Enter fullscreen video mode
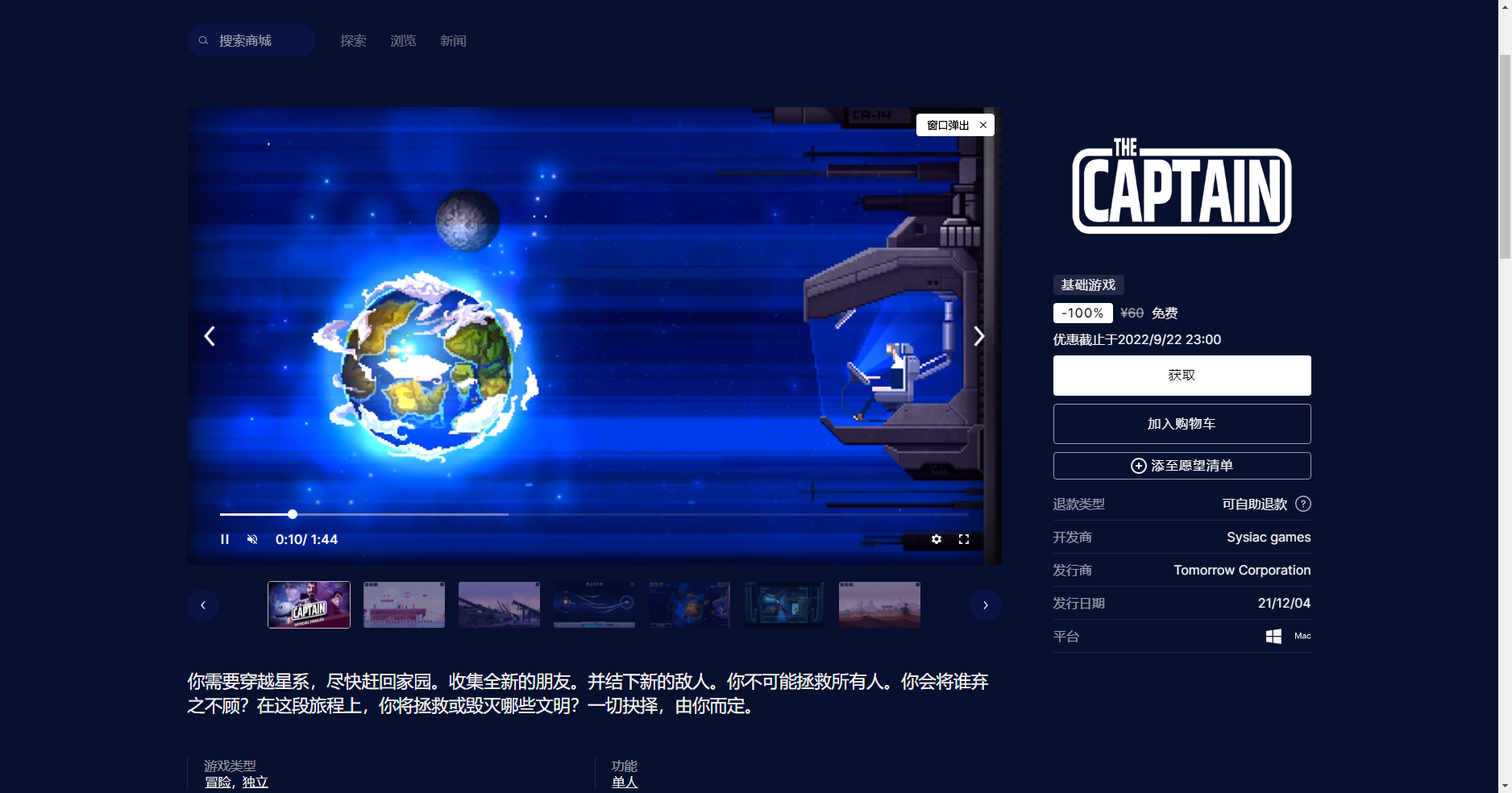This screenshot has width=1512, height=793. pyautogui.click(x=964, y=539)
